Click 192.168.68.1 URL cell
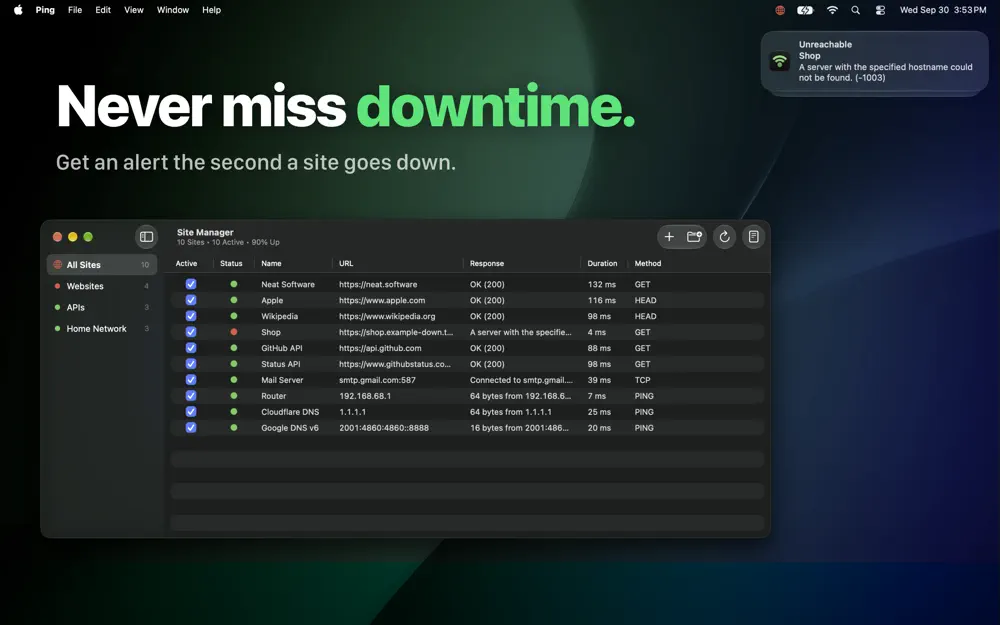The width and height of the screenshot is (1000, 625). [x=365, y=396]
